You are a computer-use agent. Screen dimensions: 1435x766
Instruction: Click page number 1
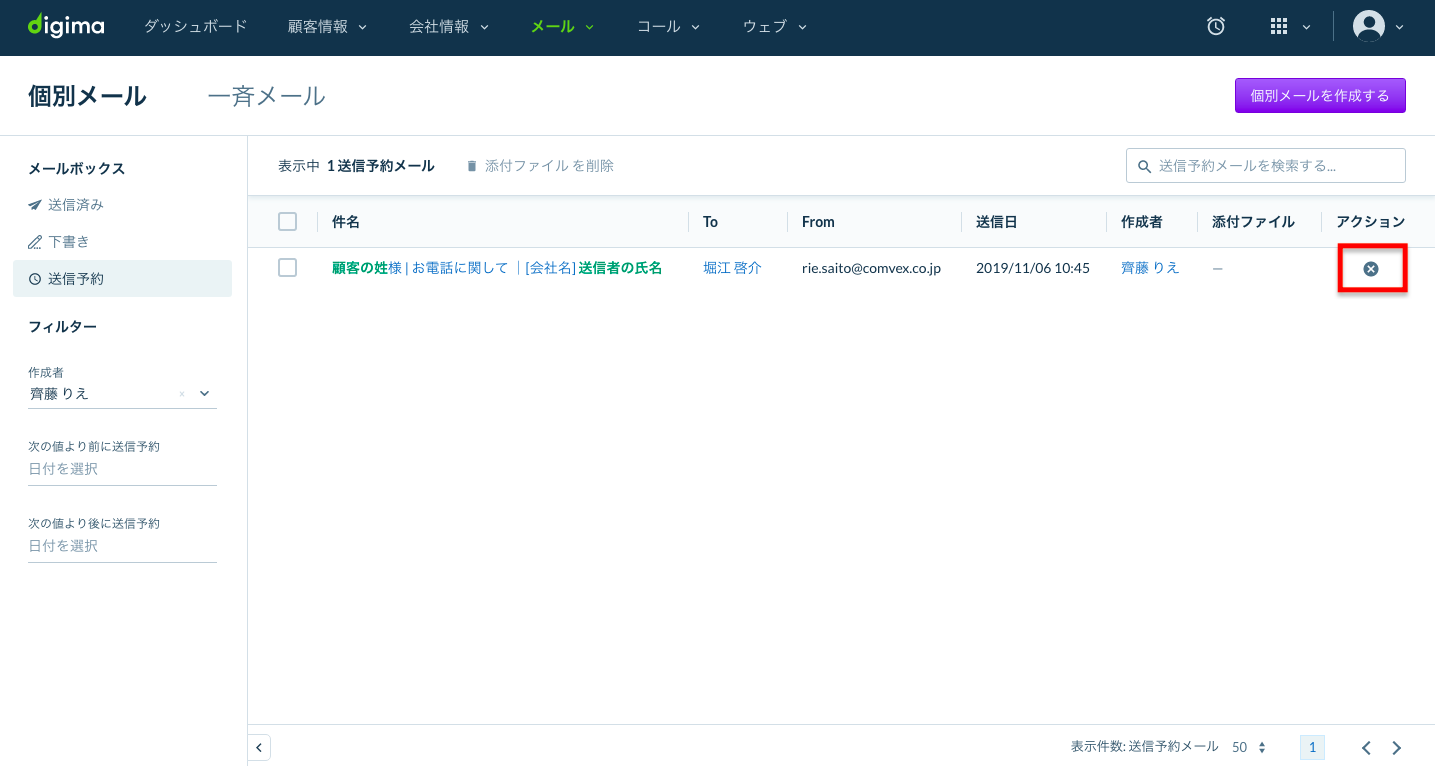1313,748
